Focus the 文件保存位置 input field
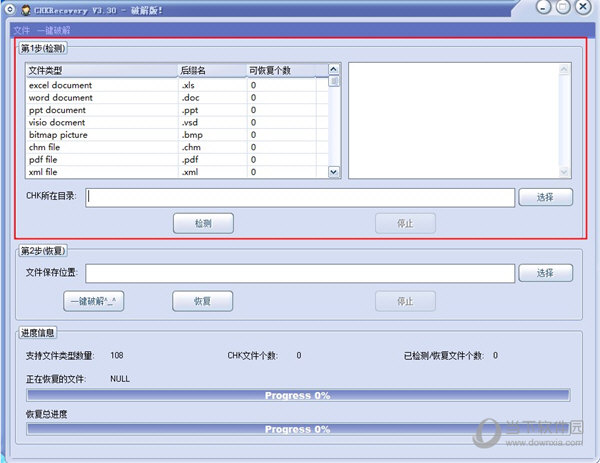600x463 pixels. [x=300, y=273]
